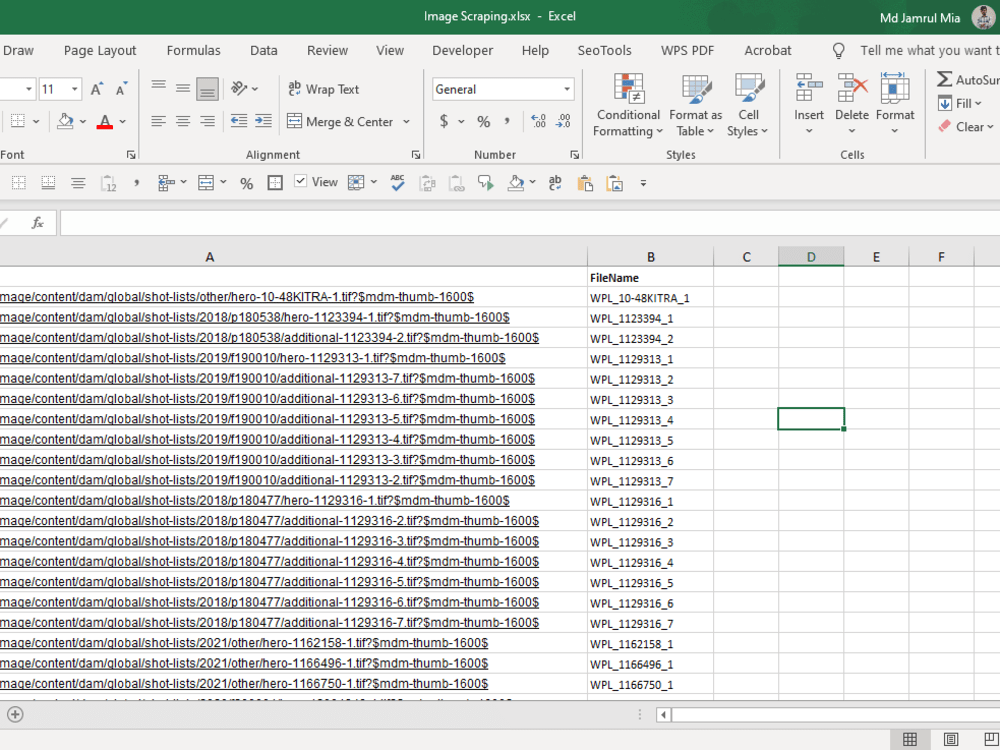The width and height of the screenshot is (1000, 750).
Task: Switch to the Formulas tab
Action: point(193,50)
